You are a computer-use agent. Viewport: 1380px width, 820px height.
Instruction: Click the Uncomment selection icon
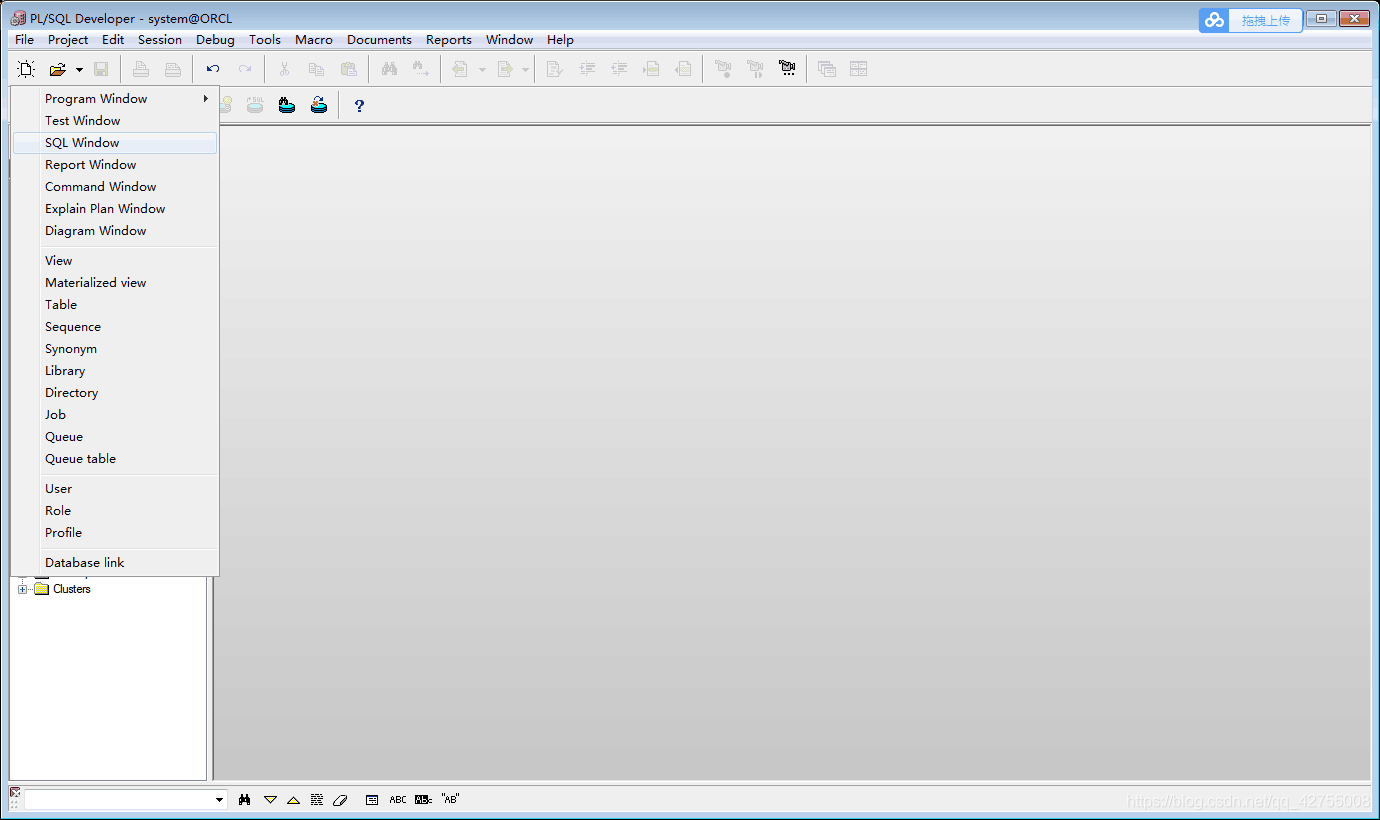pos(683,69)
